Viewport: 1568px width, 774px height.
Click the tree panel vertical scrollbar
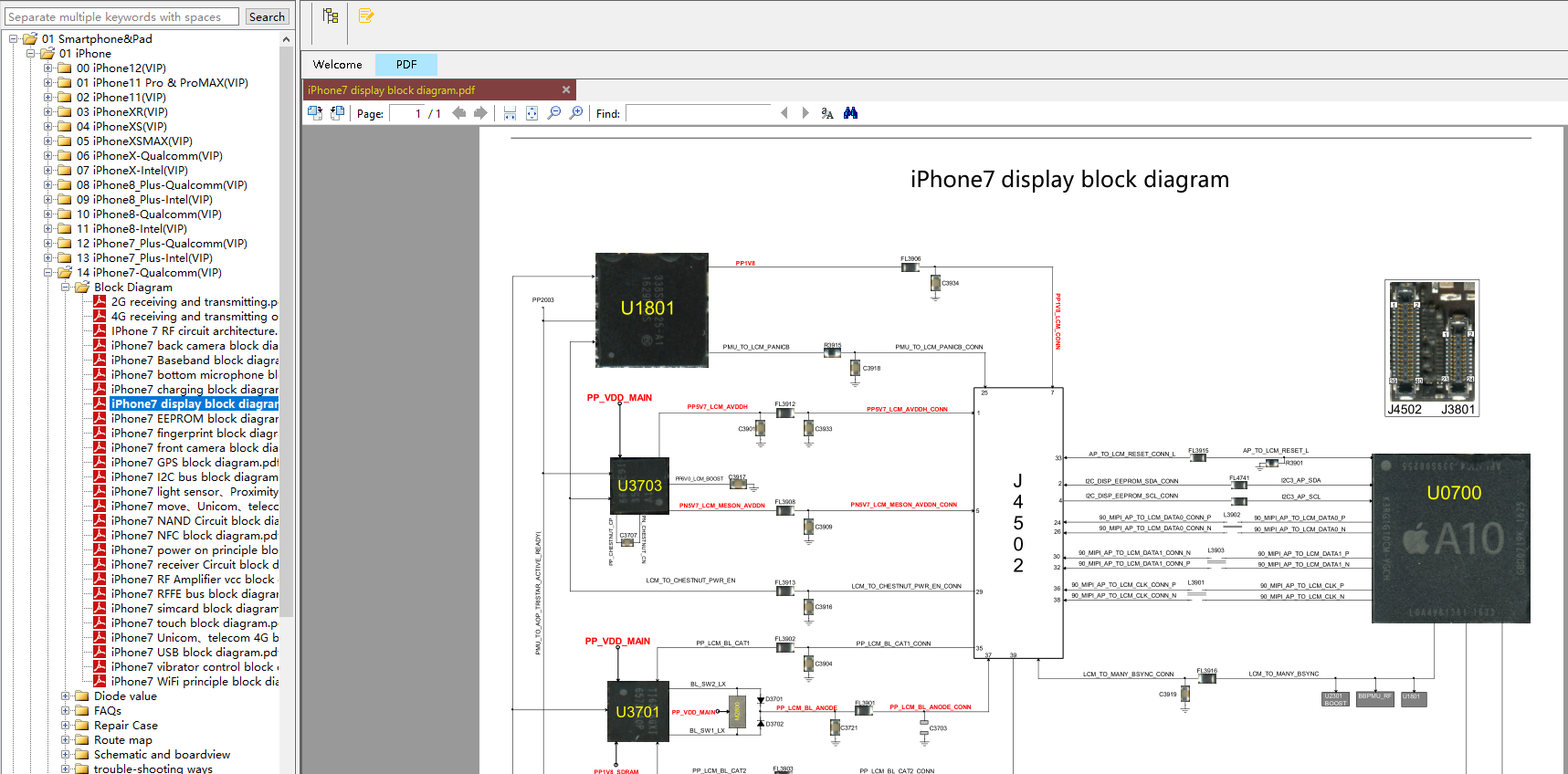287,333
